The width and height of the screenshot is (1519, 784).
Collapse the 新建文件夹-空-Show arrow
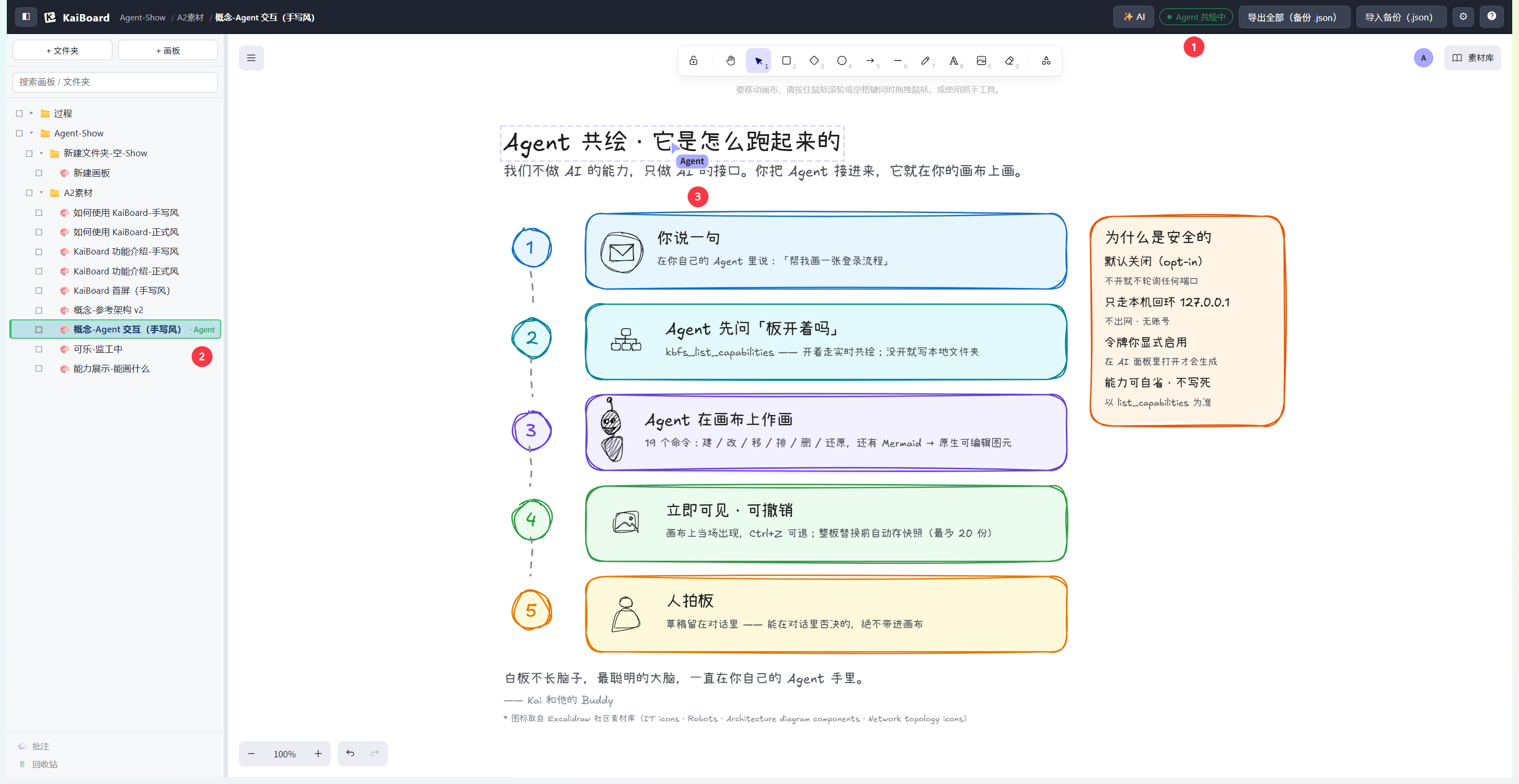pyautogui.click(x=41, y=153)
